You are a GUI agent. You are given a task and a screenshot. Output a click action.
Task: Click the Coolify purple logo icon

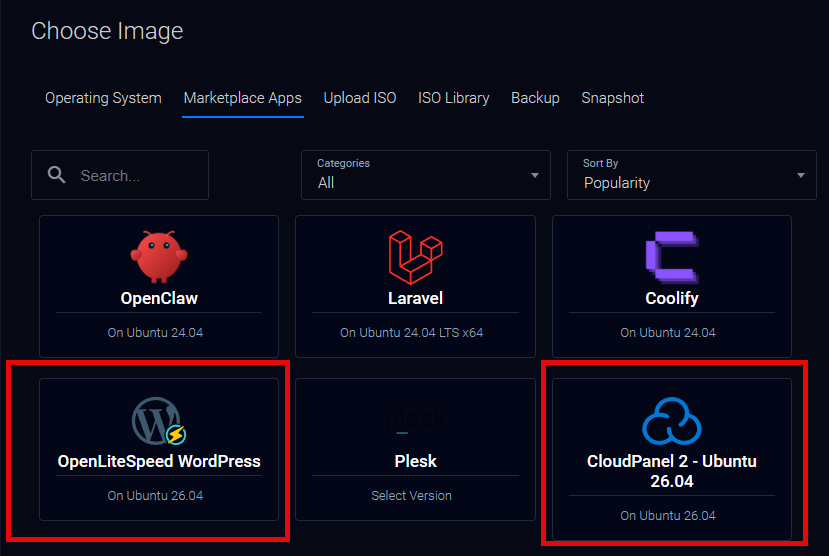(x=672, y=257)
